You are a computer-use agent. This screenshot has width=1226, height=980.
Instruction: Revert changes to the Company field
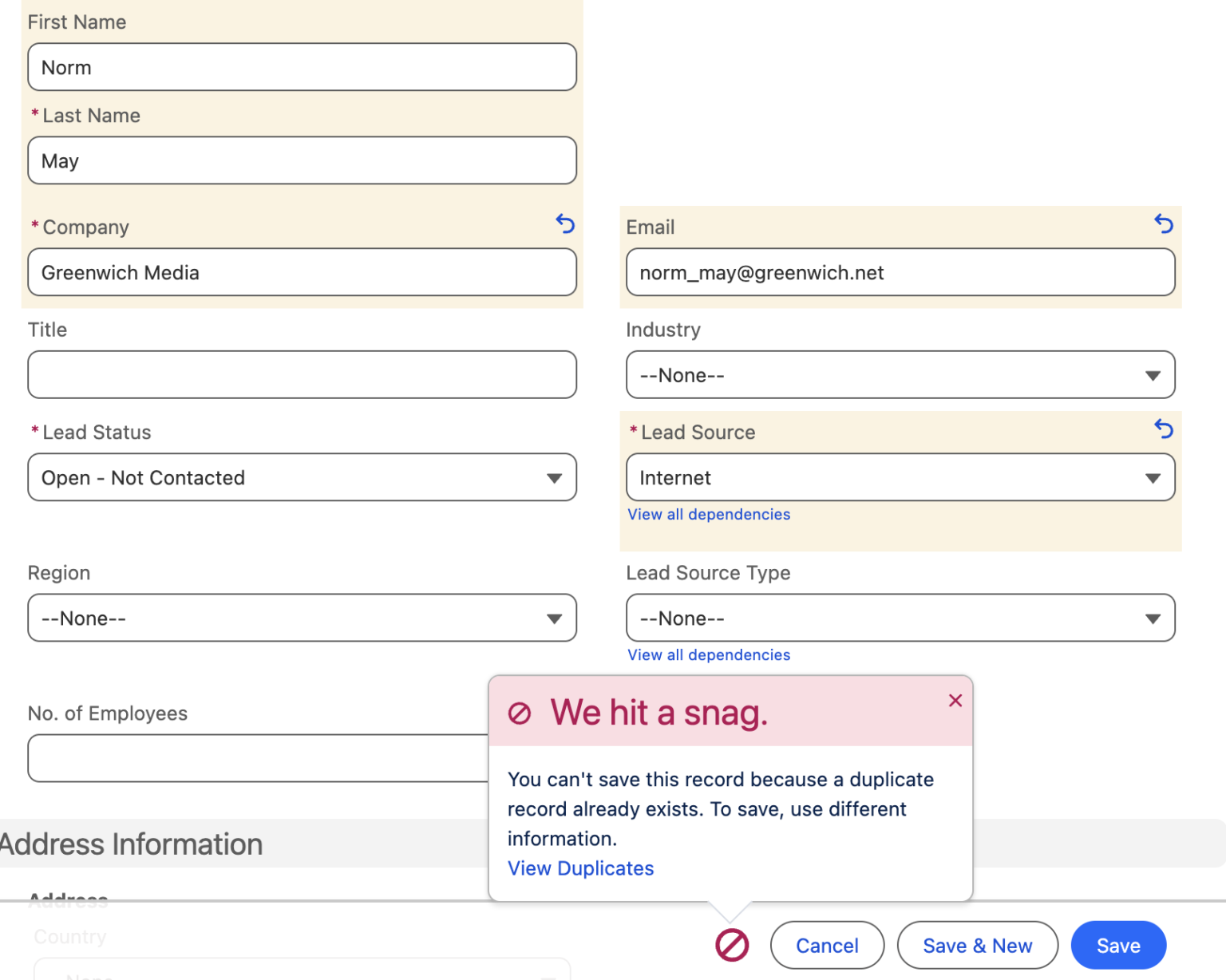coord(565,224)
